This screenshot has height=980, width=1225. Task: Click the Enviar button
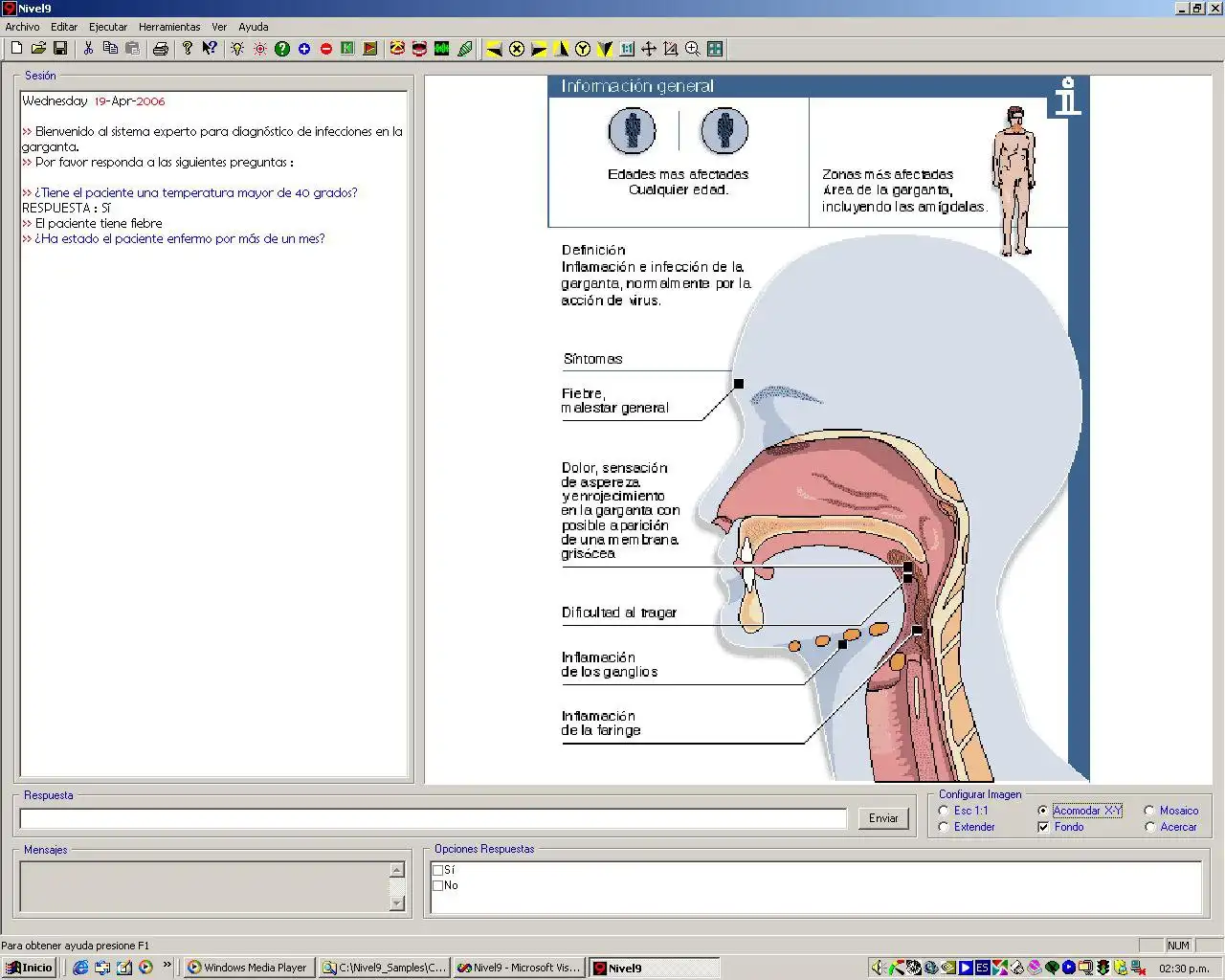(x=883, y=818)
